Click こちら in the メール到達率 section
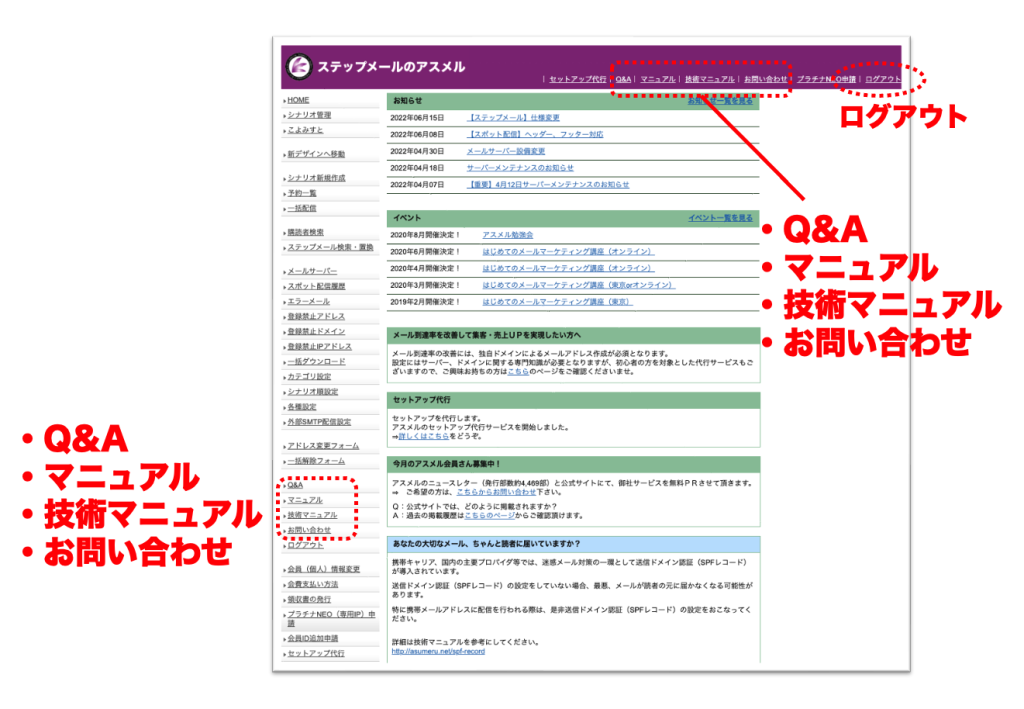This screenshot has width=1024, height=709. [x=518, y=371]
